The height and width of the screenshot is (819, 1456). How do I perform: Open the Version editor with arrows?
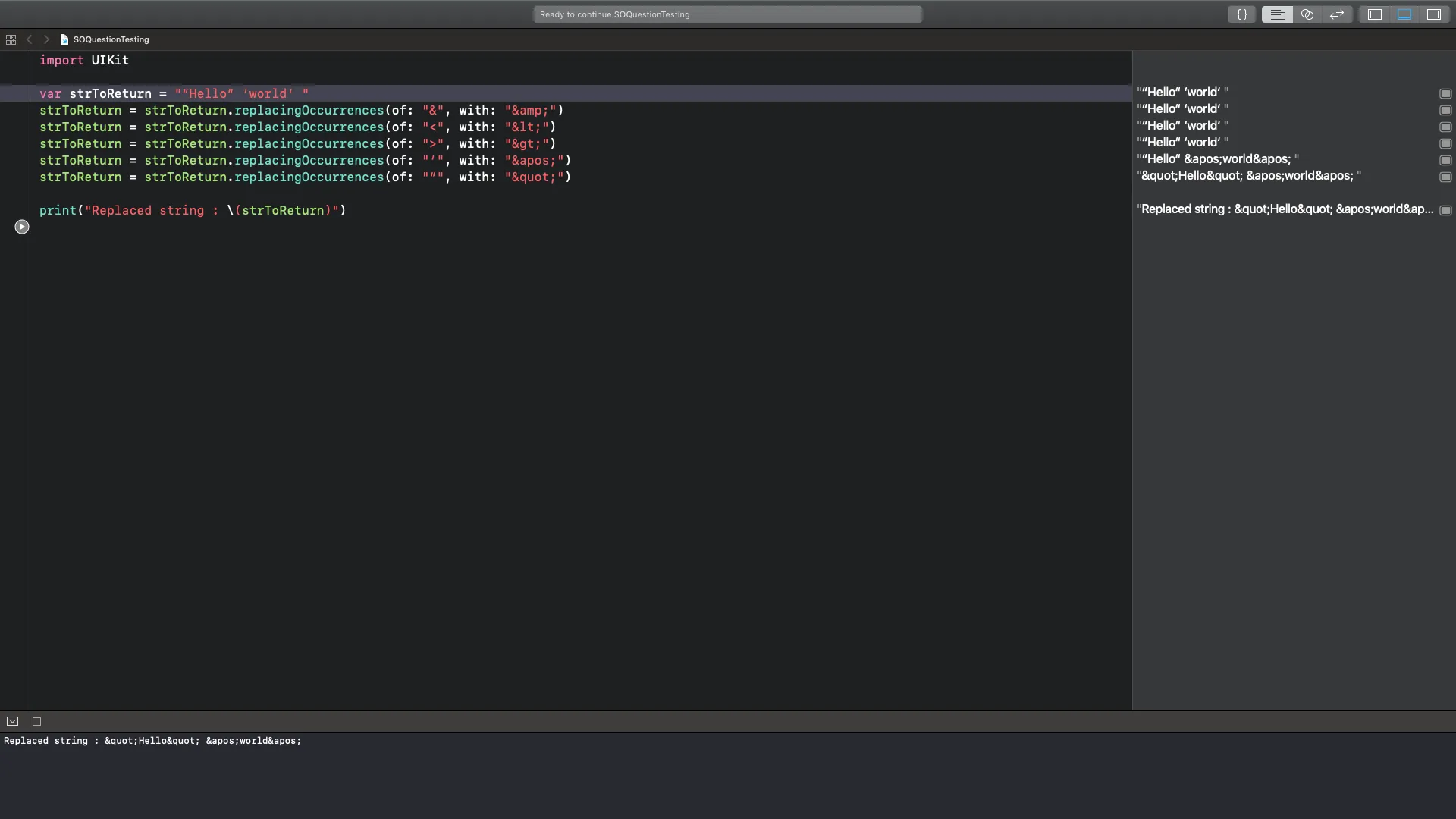click(1337, 14)
